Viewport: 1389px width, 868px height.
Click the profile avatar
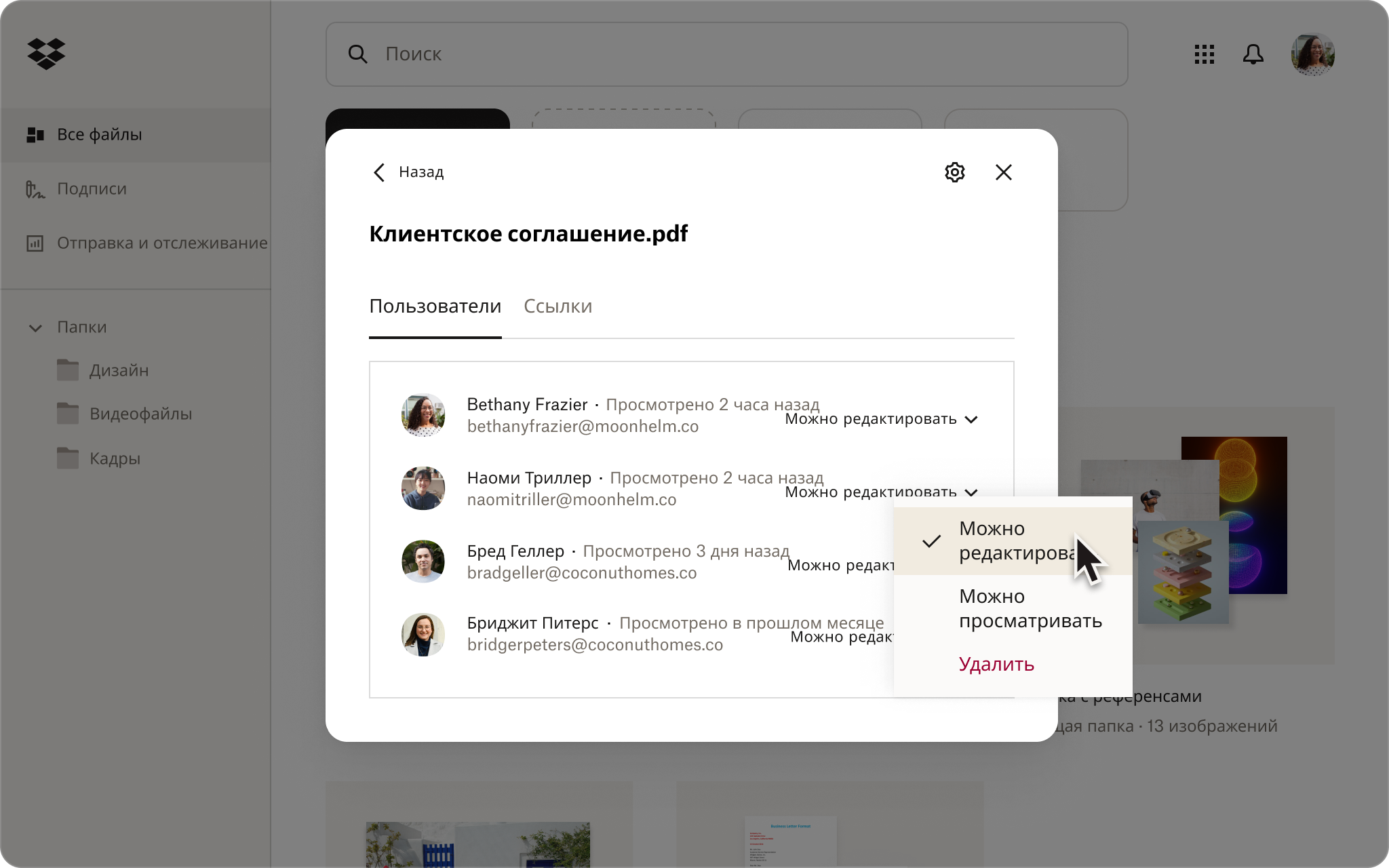[x=1312, y=54]
